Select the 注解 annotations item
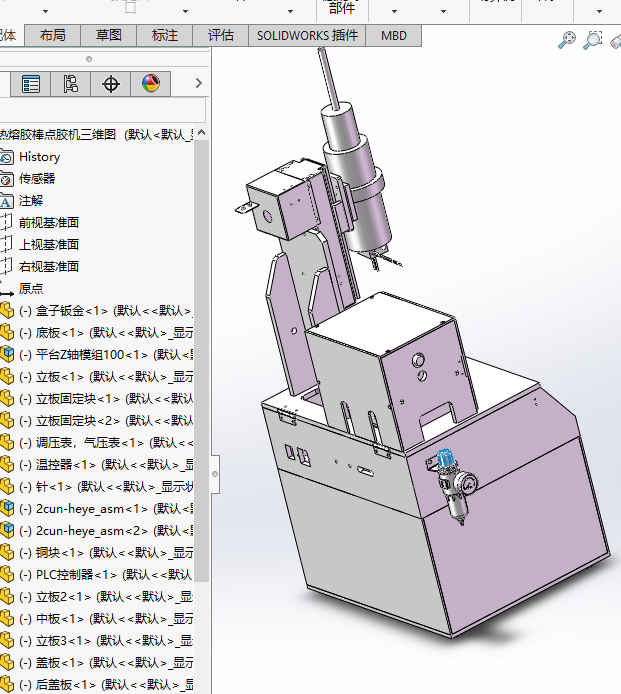Viewport: 621px width, 694px height. [31, 200]
